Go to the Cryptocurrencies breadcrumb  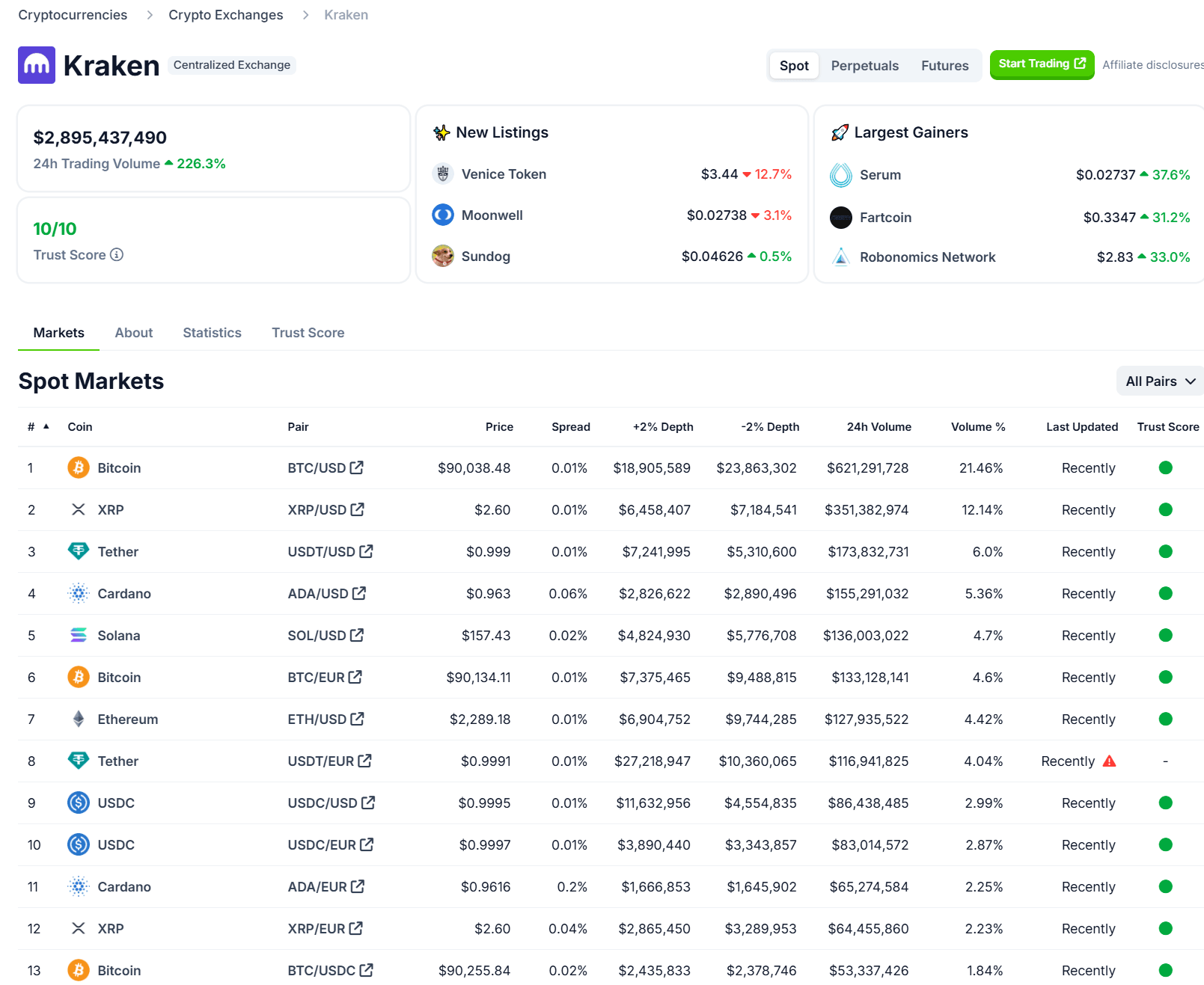coord(73,15)
